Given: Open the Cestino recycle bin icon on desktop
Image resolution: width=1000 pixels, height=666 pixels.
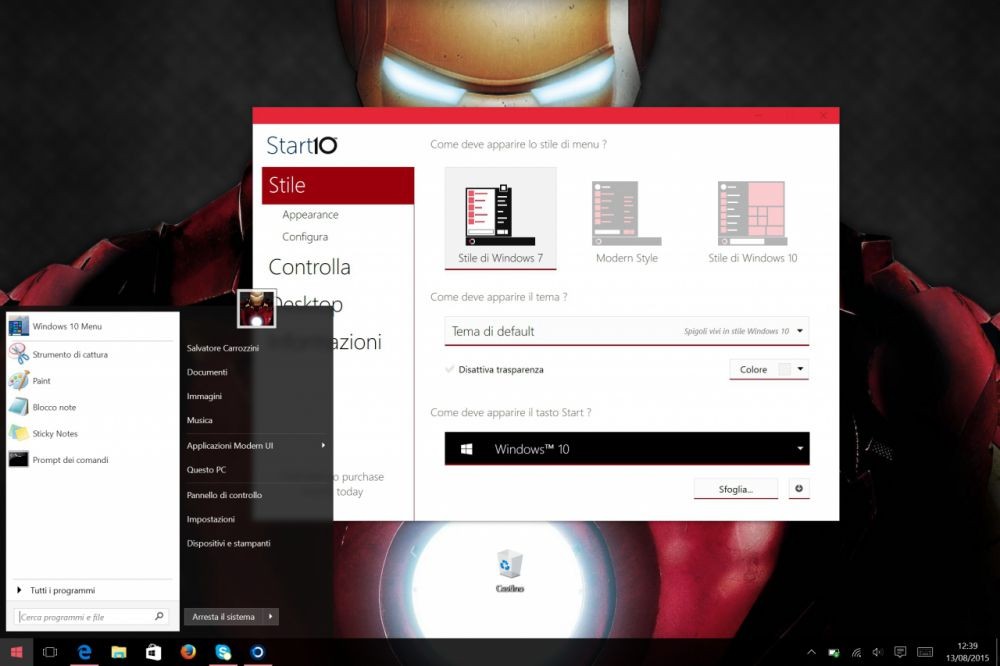Looking at the screenshot, I should (509, 572).
